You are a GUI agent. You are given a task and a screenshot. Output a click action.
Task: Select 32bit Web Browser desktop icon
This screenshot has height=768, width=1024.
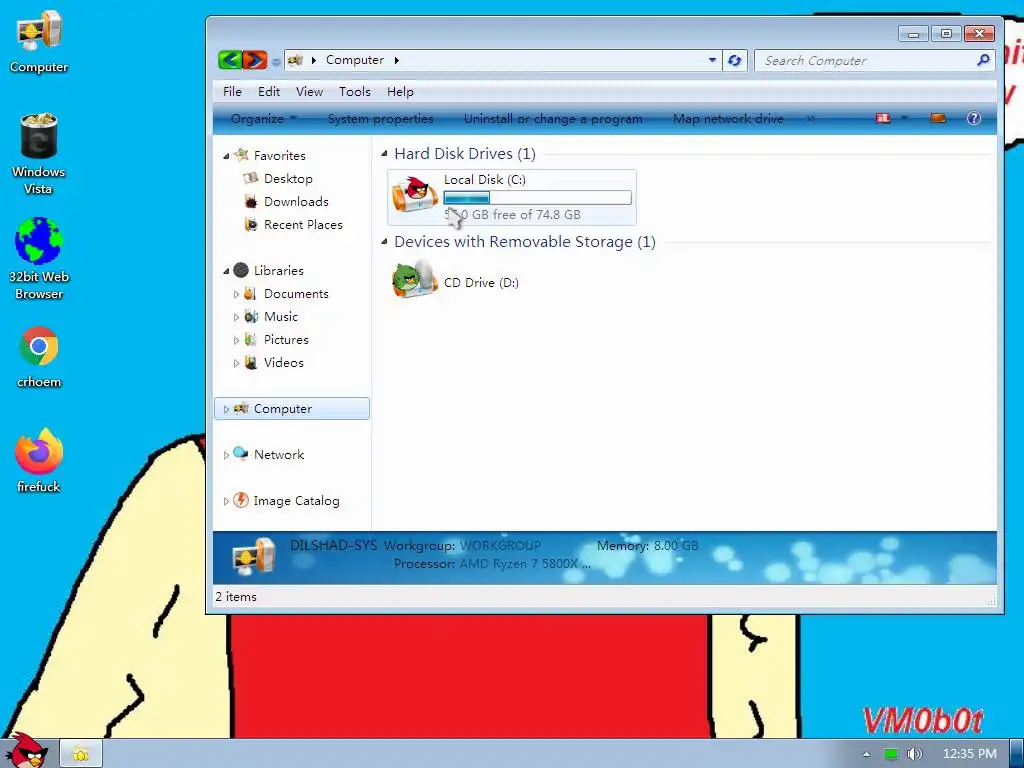(x=39, y=259)
